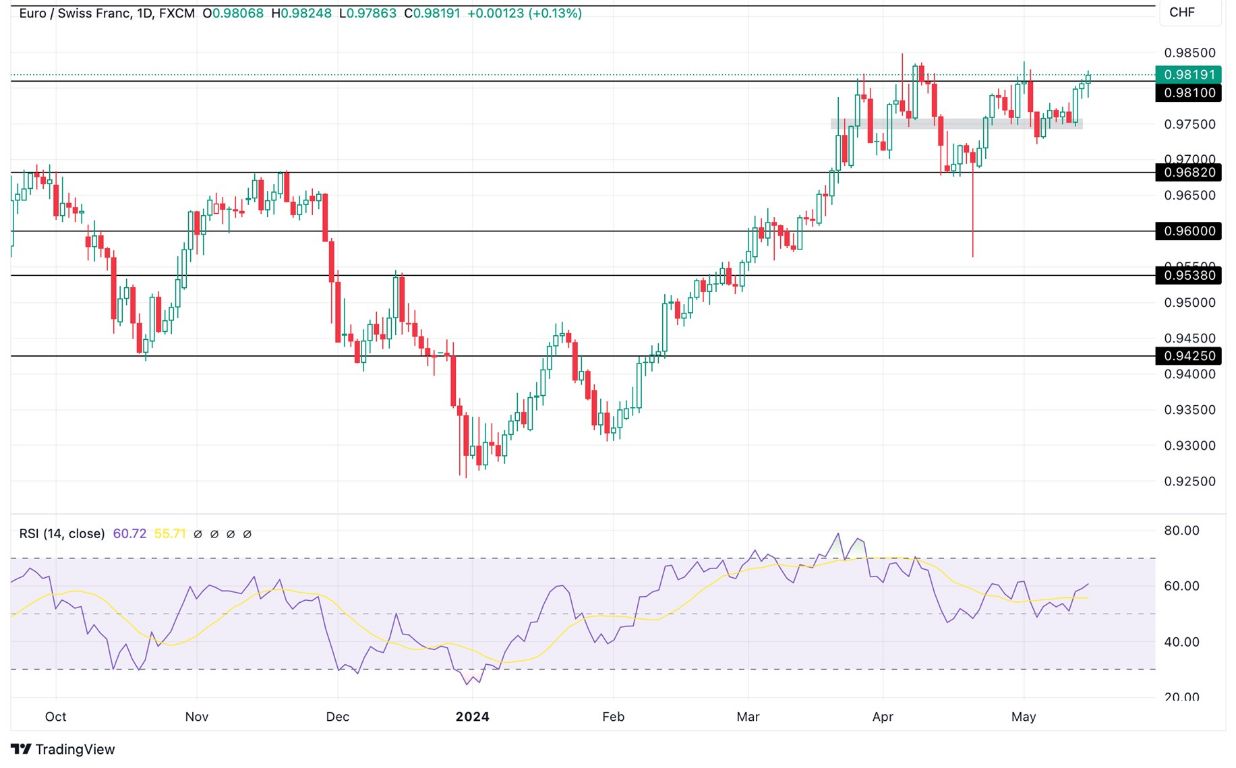The height and width of the screenshot is (768, 1236).
Task: Select the horizontal line label 0.98100
Action: click(x=1189, y=92)
